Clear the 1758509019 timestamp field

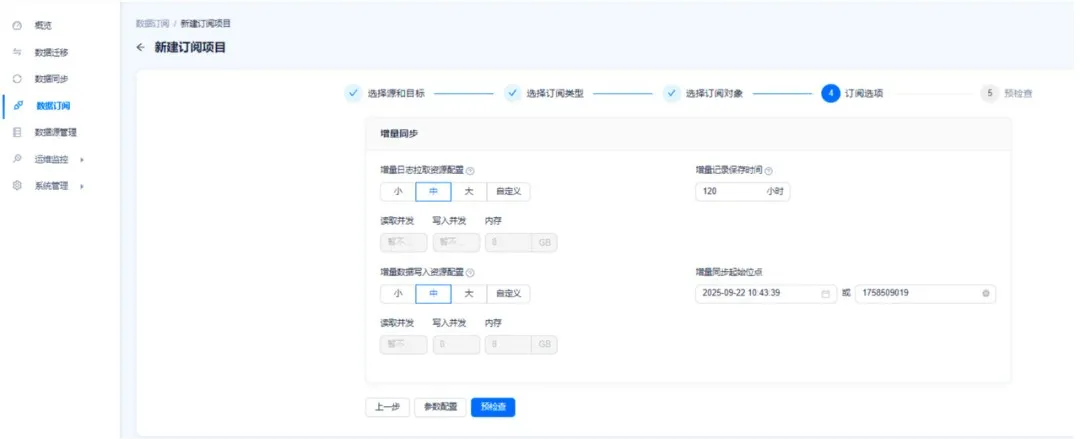click(985, 294)
